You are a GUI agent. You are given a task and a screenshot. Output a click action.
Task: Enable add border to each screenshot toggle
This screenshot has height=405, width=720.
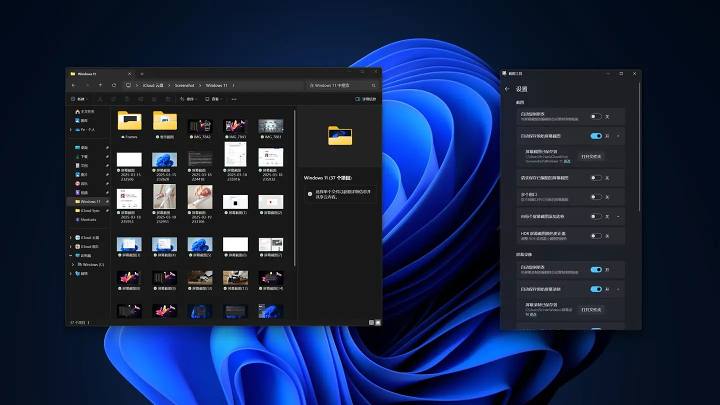click(x=596, y=216)
